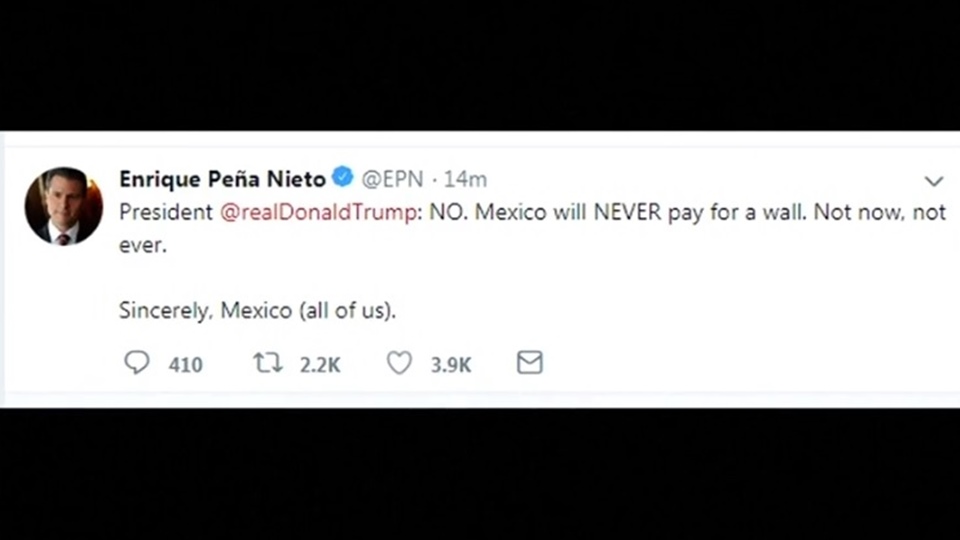Click the reply speech bubble icon
Image resolution: width=960 pixels, height=540 pixels.
click(136, 363)
